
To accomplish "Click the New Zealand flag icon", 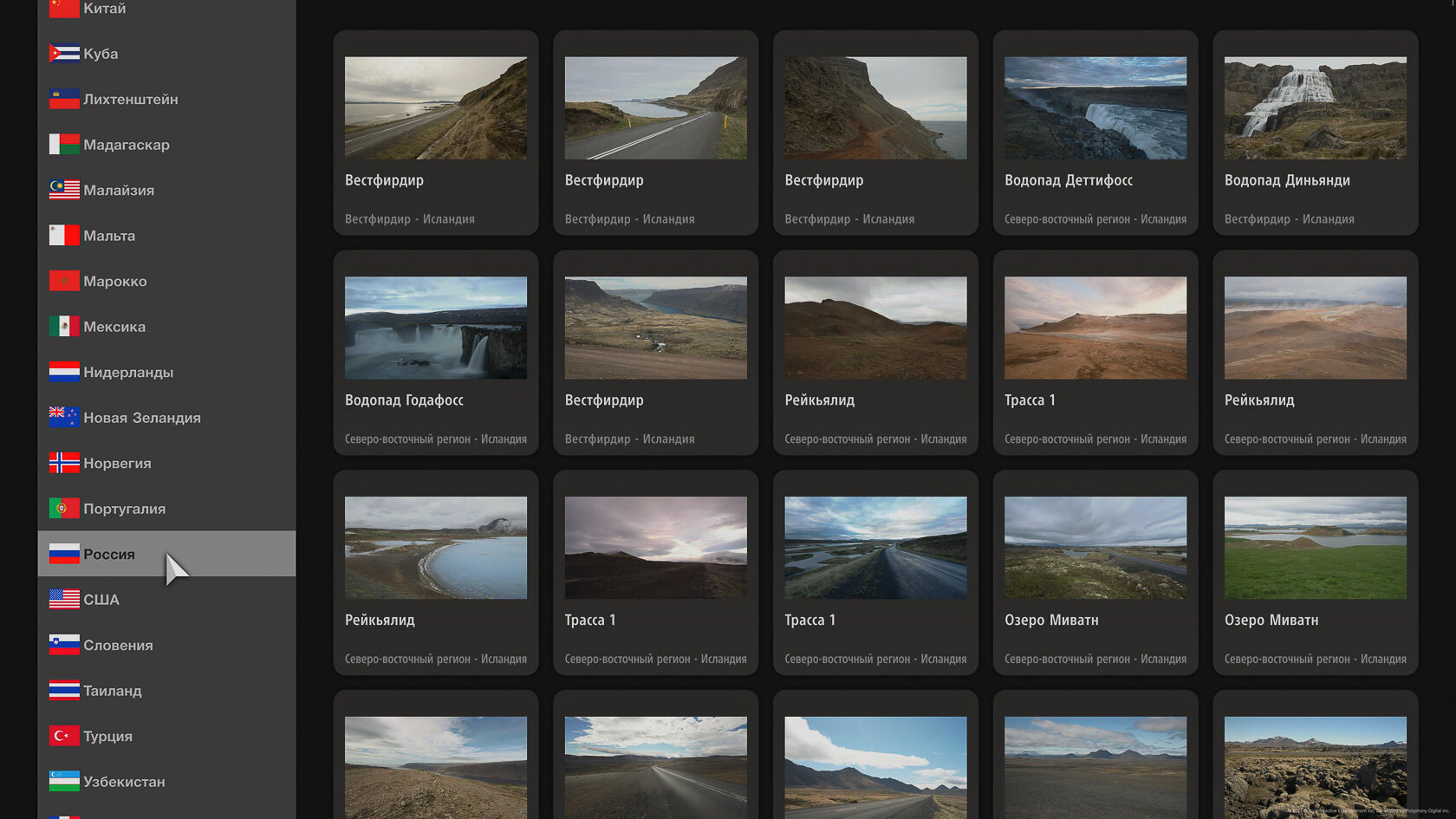I will point(64,418).
